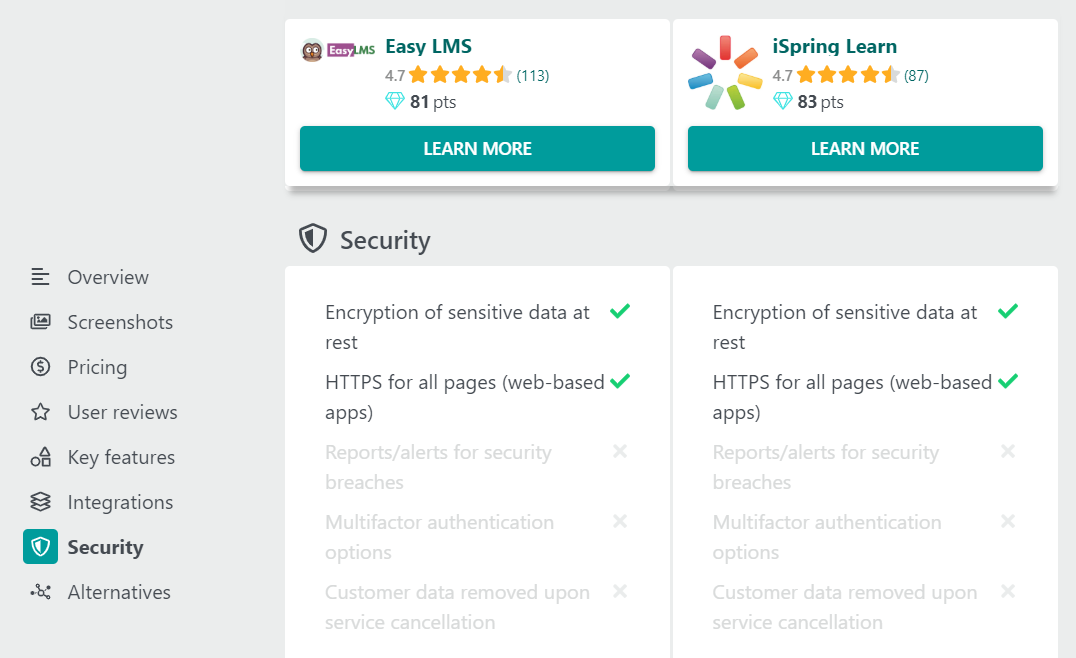Click the (113) reviews count
The height and width of the screenshot is (658, 1076).
533,75
